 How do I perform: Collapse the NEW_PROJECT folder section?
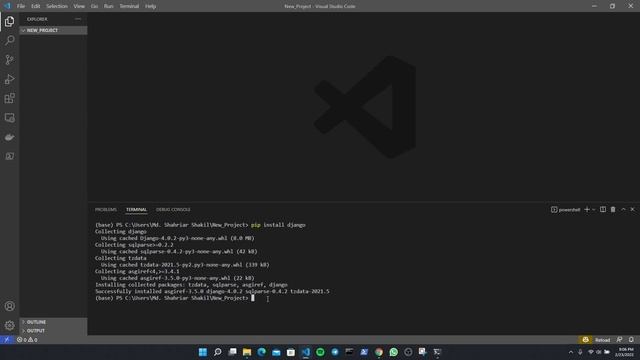point(53,30)
